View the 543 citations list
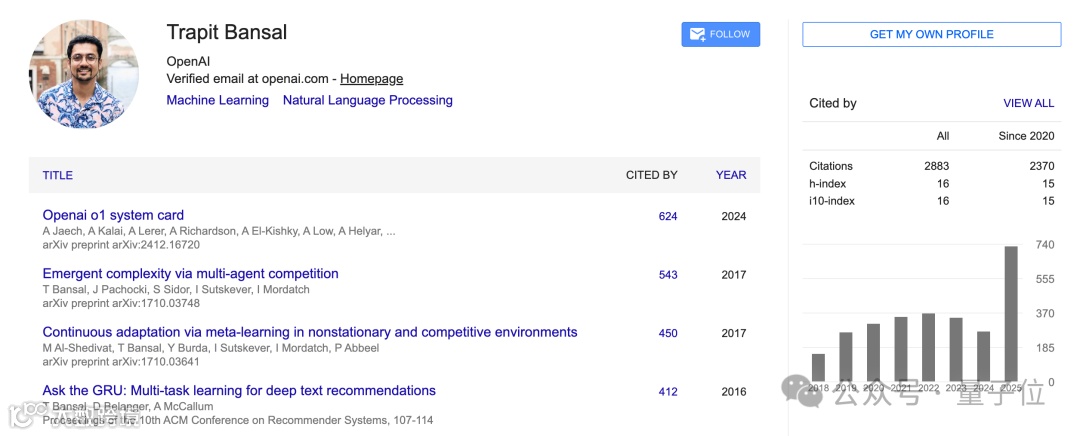The height and width of the screenshot is (436, 1080). coord(668,275)
